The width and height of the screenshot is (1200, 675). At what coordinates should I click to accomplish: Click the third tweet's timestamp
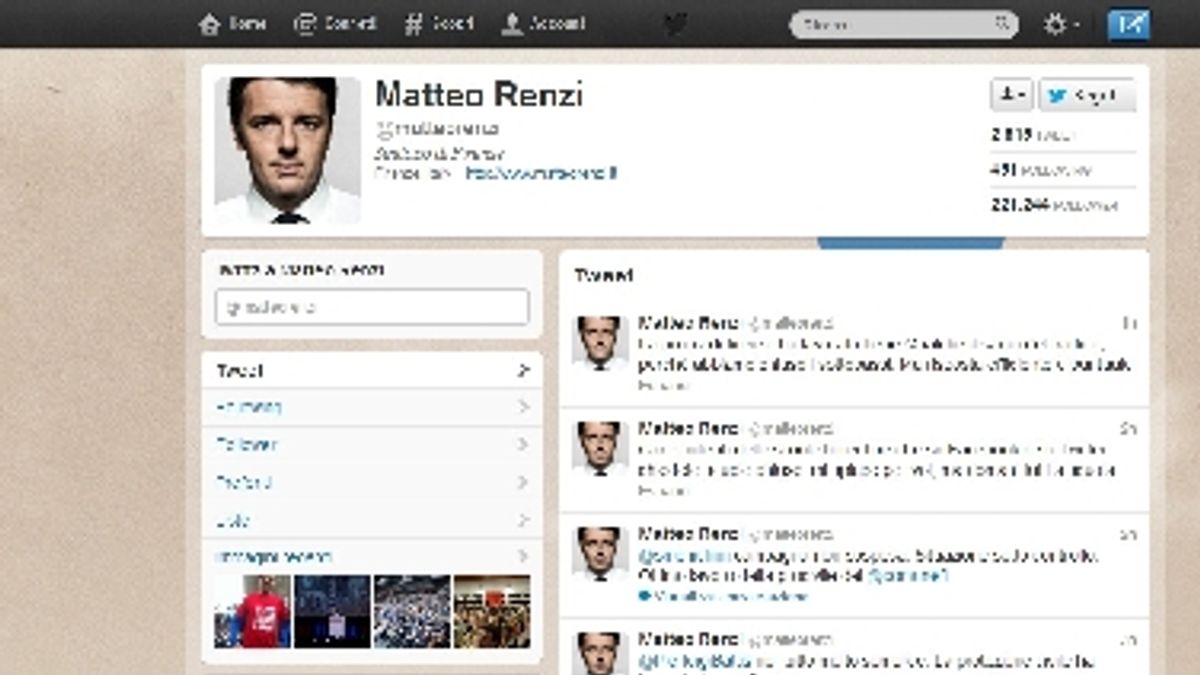[x=1129, y=534]
